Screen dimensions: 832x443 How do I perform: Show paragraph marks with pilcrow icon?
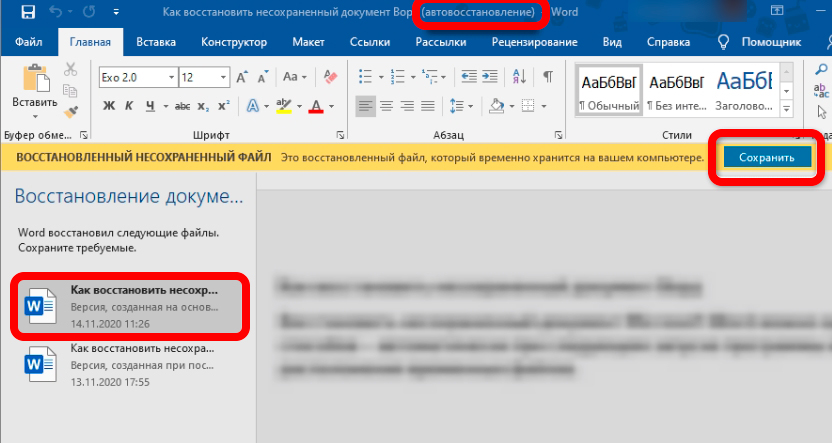click(x=548, y=77)
